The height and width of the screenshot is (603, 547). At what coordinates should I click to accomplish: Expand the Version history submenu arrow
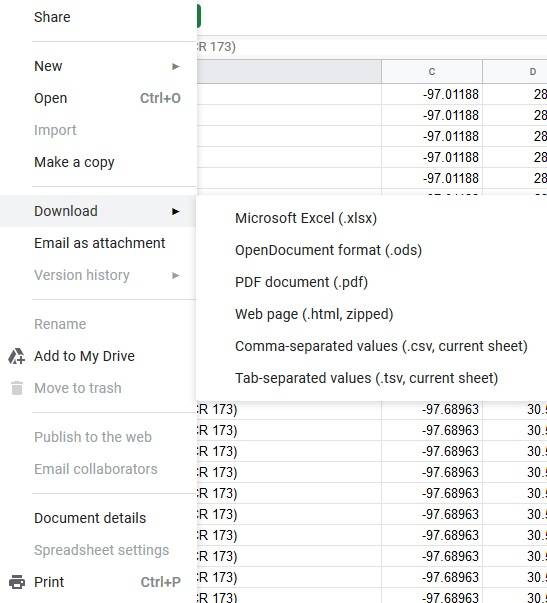176,275
